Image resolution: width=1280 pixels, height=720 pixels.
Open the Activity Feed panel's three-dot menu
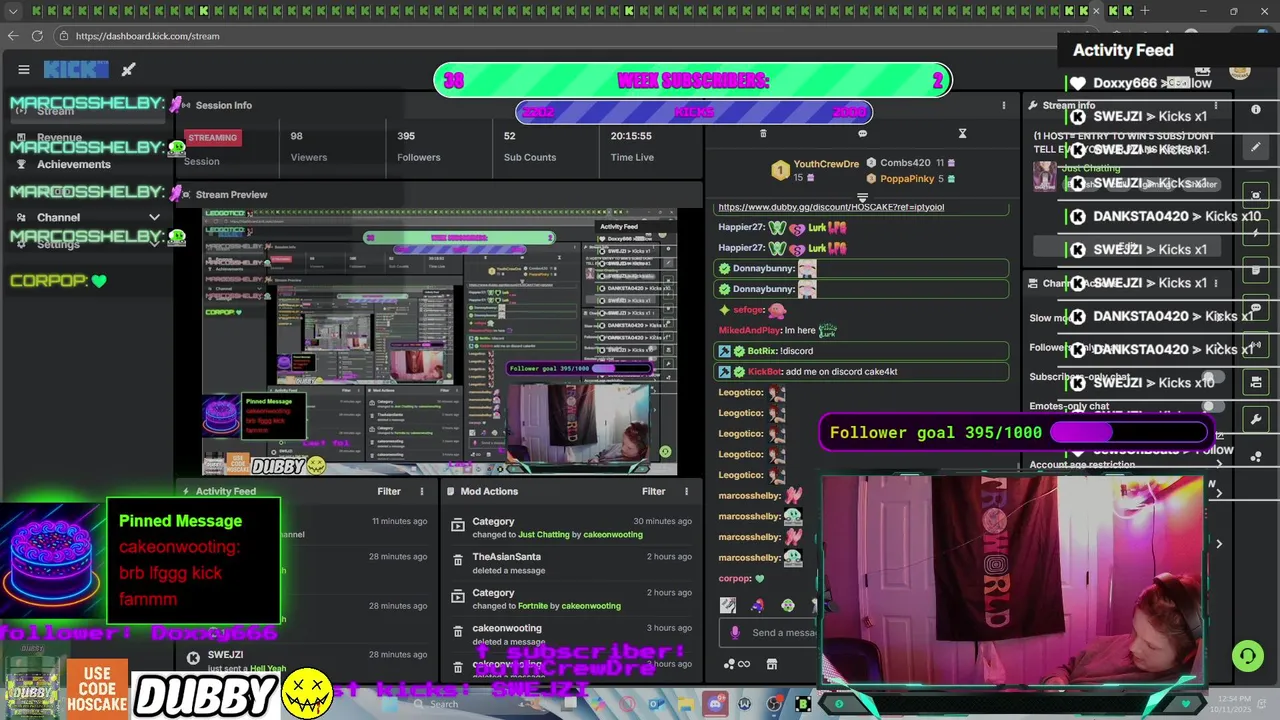click(x=422, y=491)
